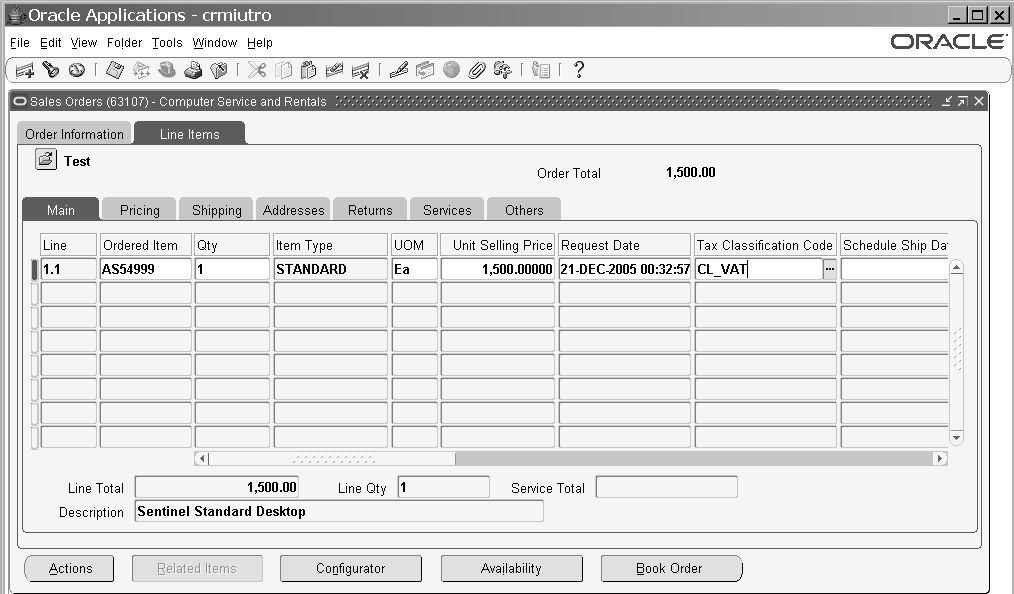
Task: Open the Help menu
Action: tap(259, 43)
